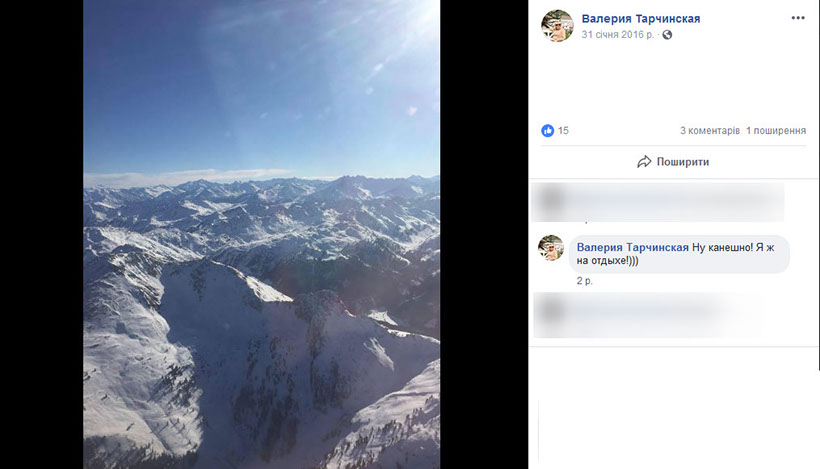Screen dimensions: 820x469
Task: Click commenter name Валерия Тарчинская in comment
Action: (632, 247)
